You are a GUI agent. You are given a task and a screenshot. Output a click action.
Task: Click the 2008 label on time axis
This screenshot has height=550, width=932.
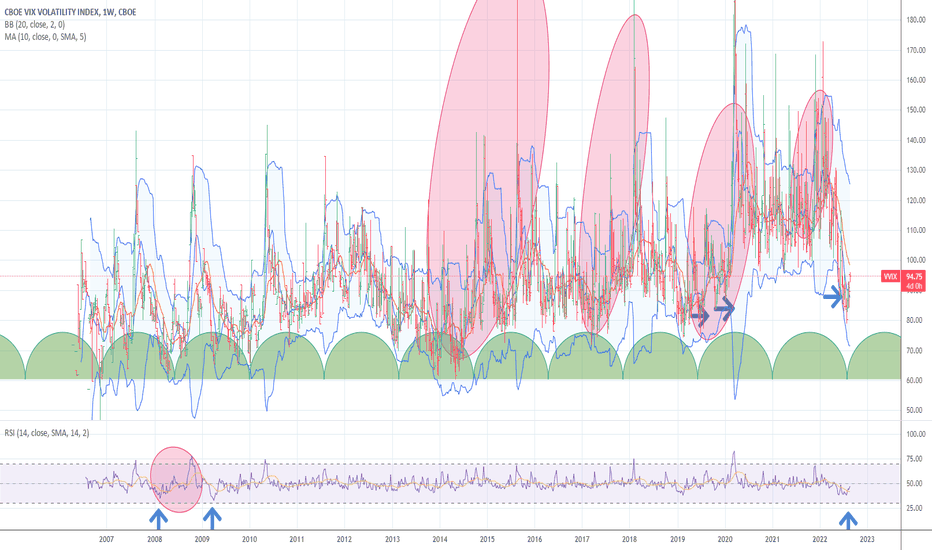[155, 539]
